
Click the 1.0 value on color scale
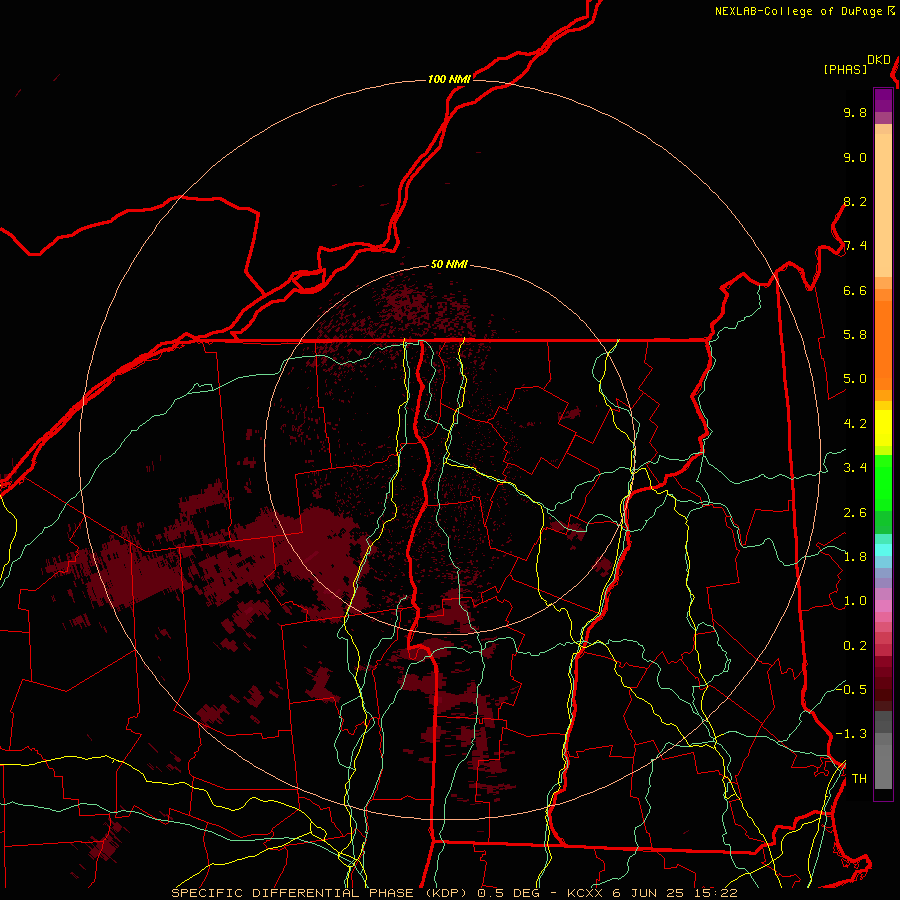(x=855, y=601)
